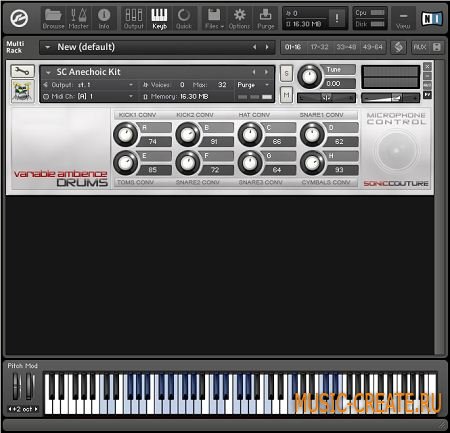Click the Mod wheel

tap(30, 386)
